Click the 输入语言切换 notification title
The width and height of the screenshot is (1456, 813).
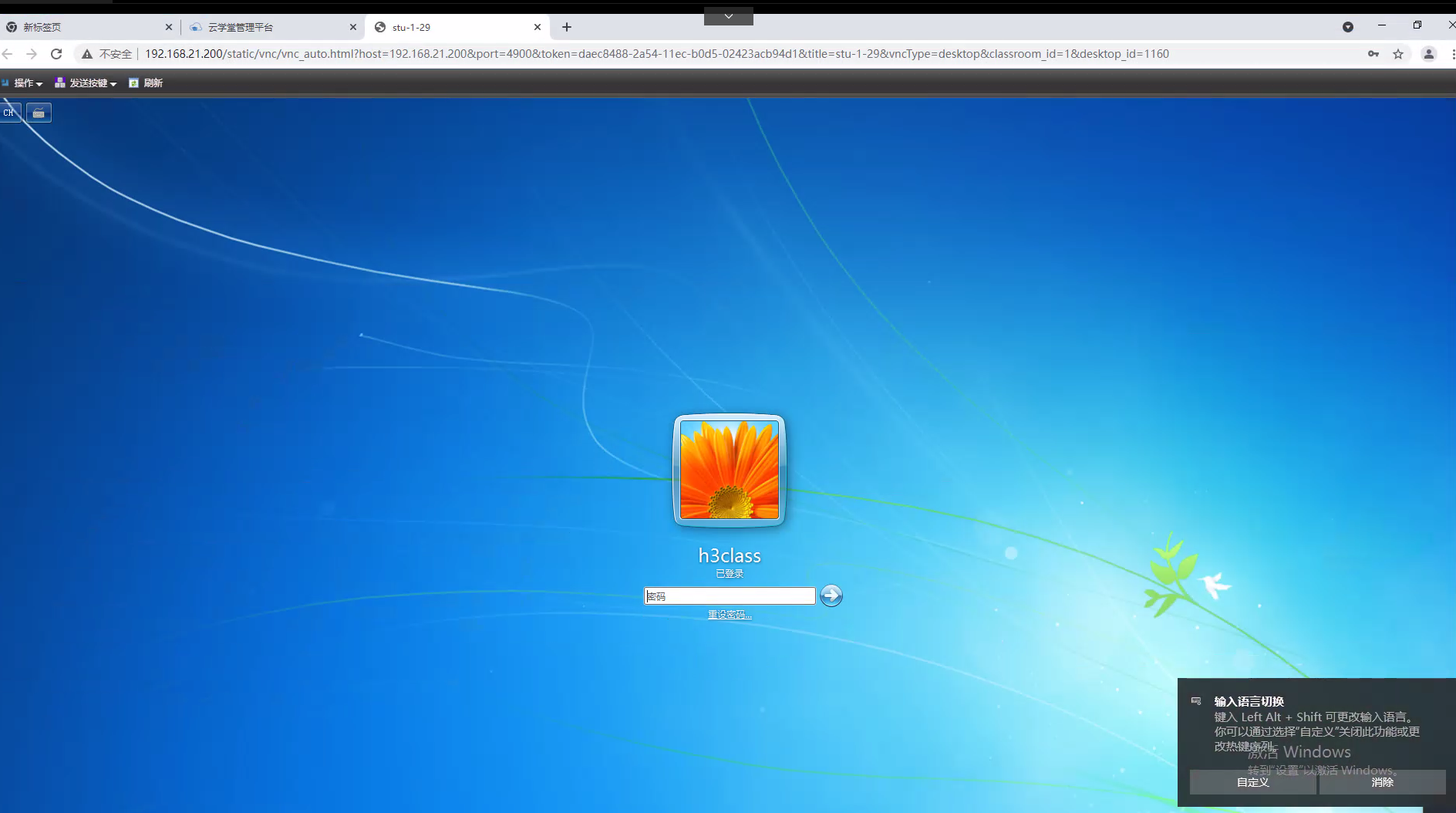[x=1249, y=701]
